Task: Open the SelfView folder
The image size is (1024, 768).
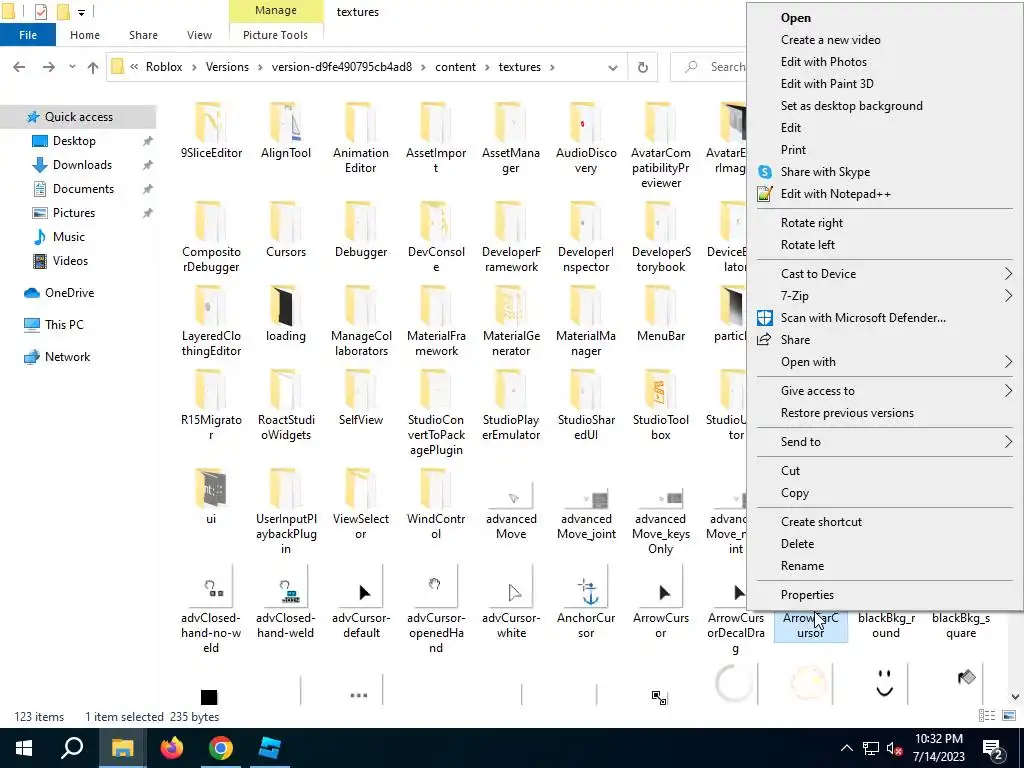Action: [360, 397]
